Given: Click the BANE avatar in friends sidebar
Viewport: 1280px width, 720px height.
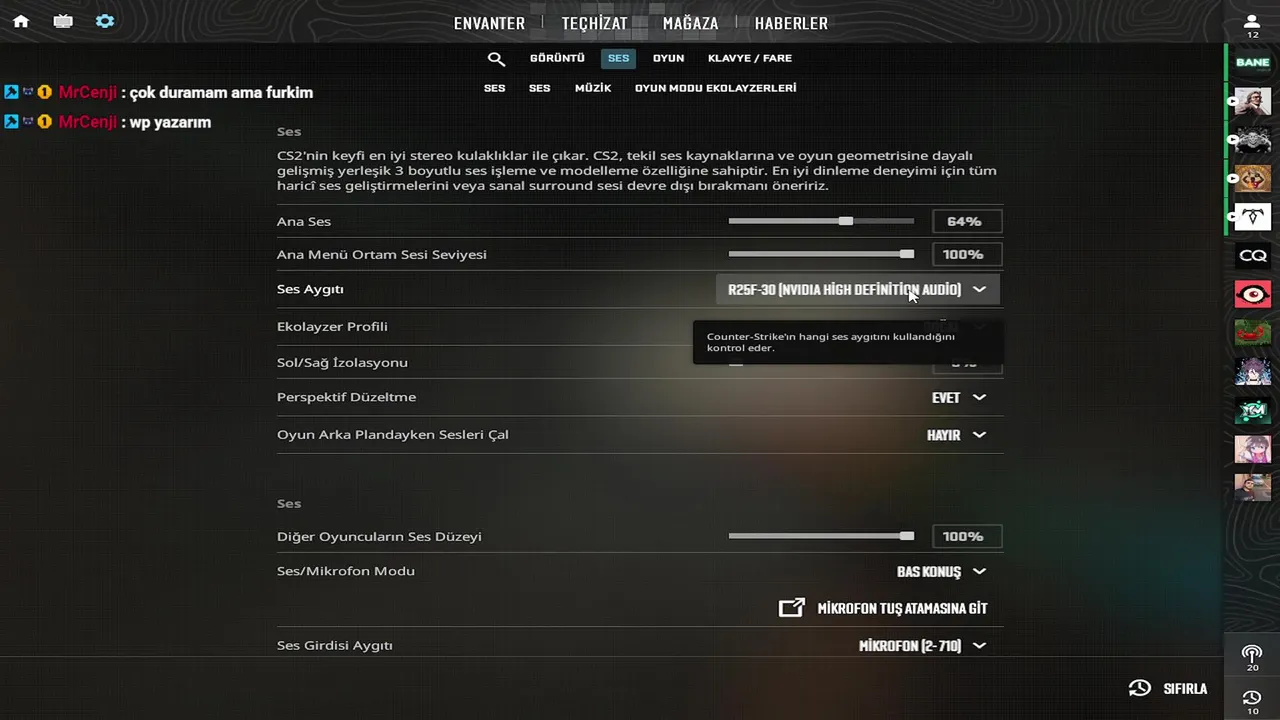Looking at the screenshot, I should click(1252, 62).
